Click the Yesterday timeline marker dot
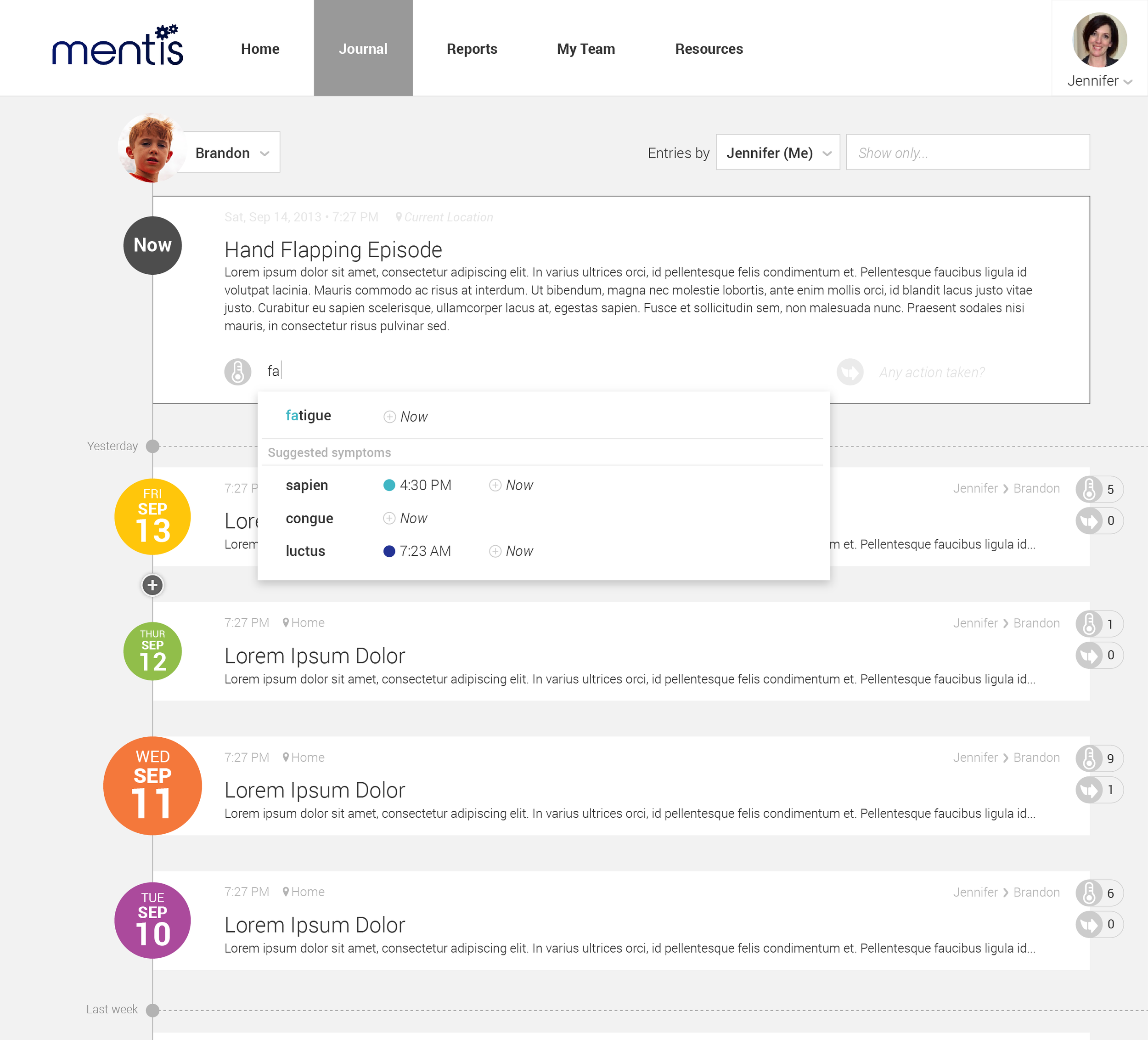 (x=152, y=446)
